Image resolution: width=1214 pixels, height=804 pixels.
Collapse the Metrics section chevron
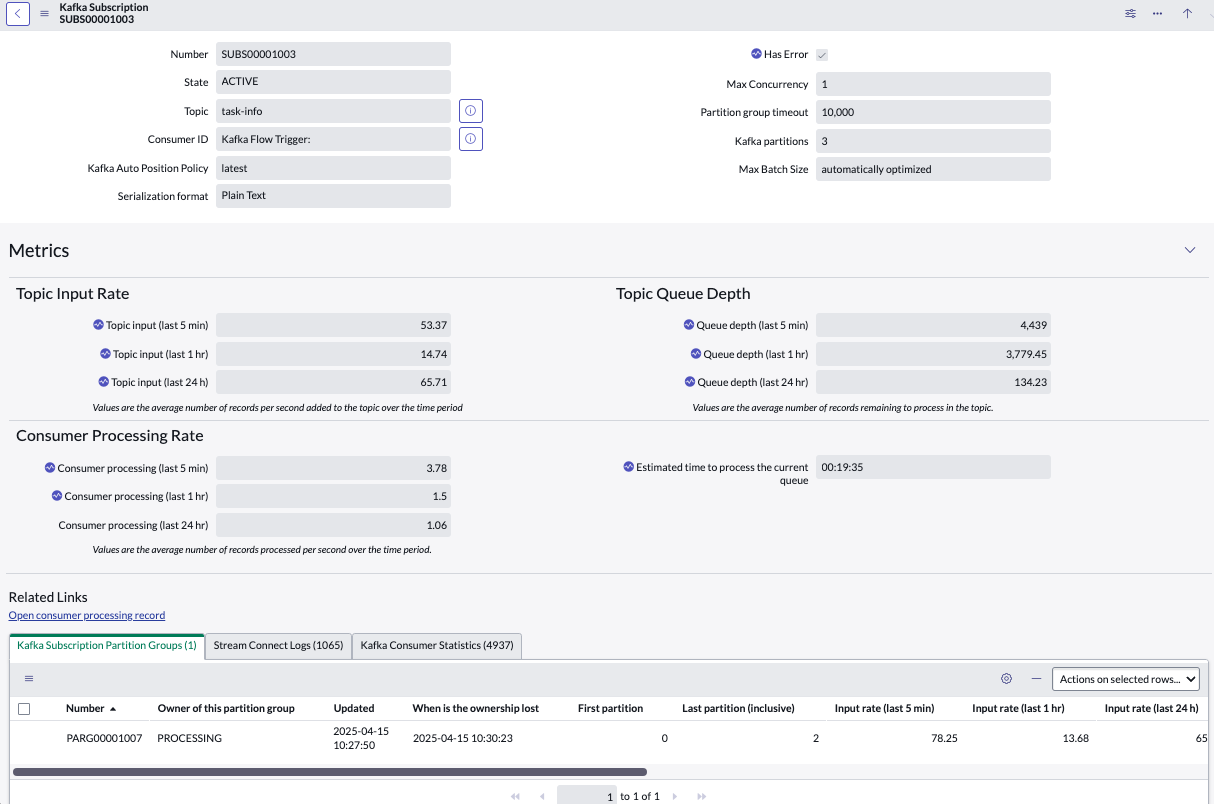pos(1190,250)
